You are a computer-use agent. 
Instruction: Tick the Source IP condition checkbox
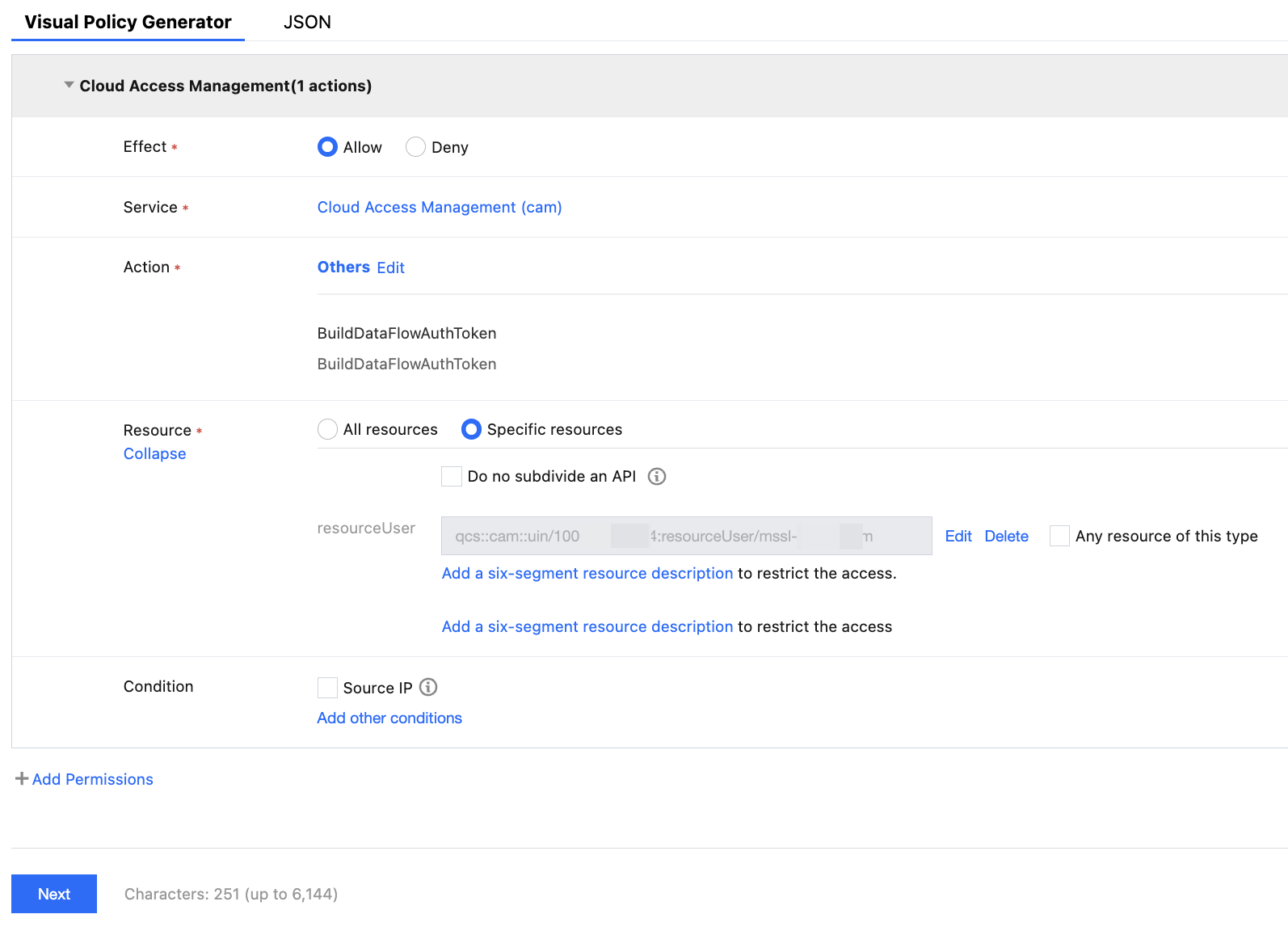[327, 688]
